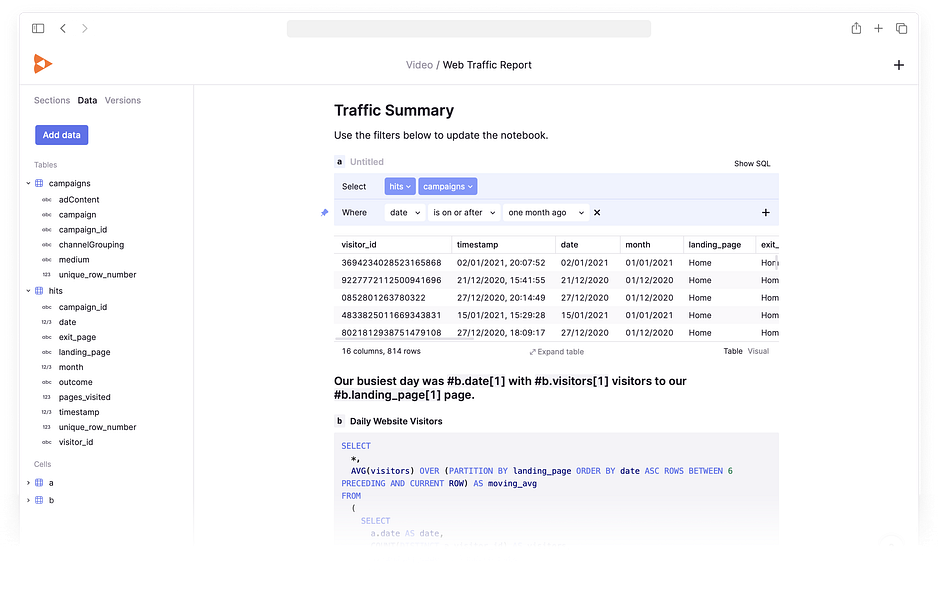Go forward with the browser forward arrow
The width and height of the screenshot is (938, 600).
[84, 28]
